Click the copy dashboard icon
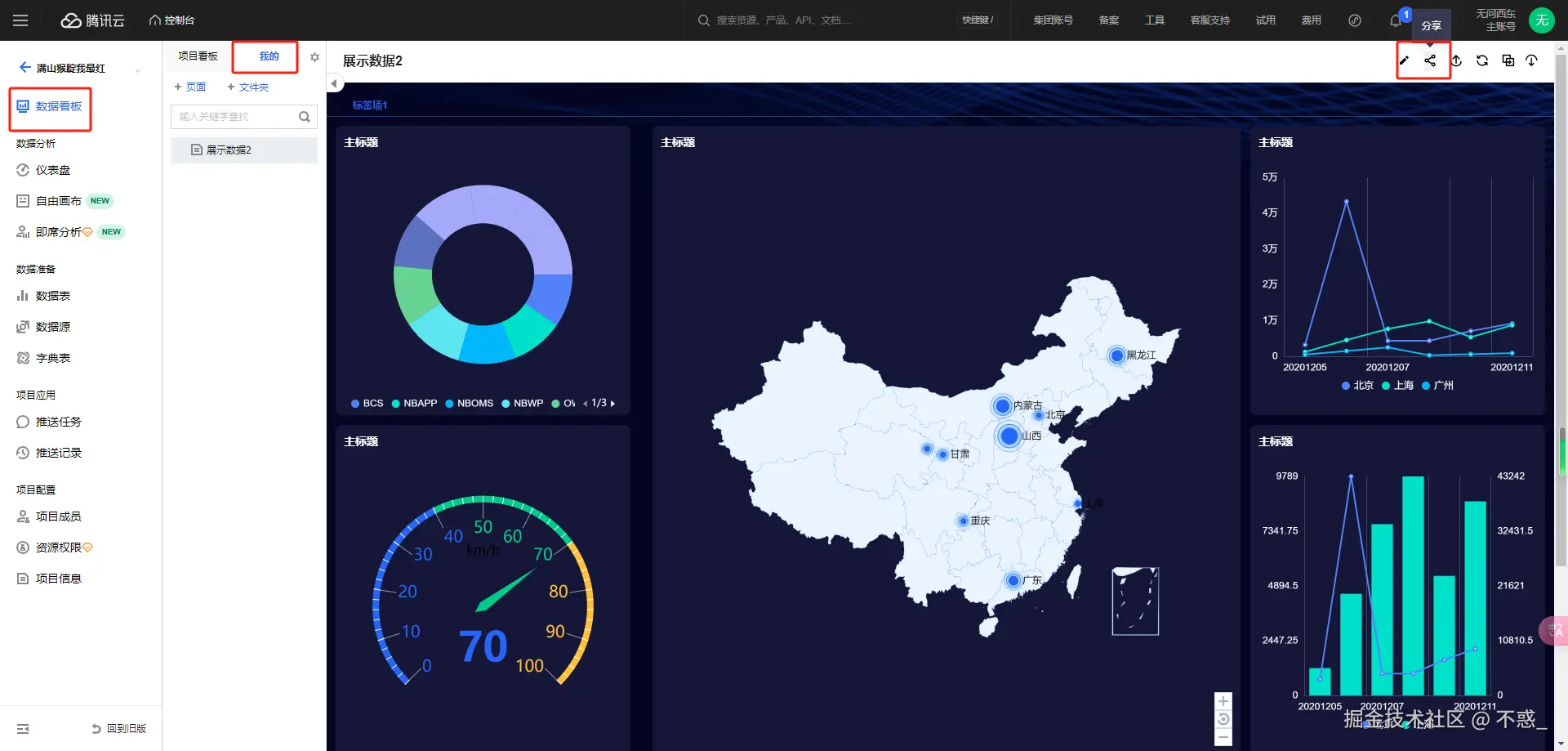The width and height of the screenshot is (1568, 751). point(1508,60)
